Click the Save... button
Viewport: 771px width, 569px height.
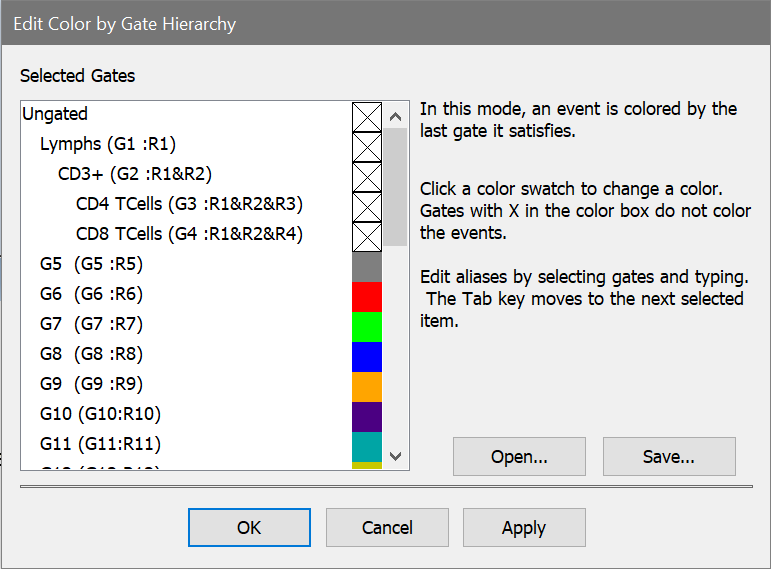(x=669, y=456)
